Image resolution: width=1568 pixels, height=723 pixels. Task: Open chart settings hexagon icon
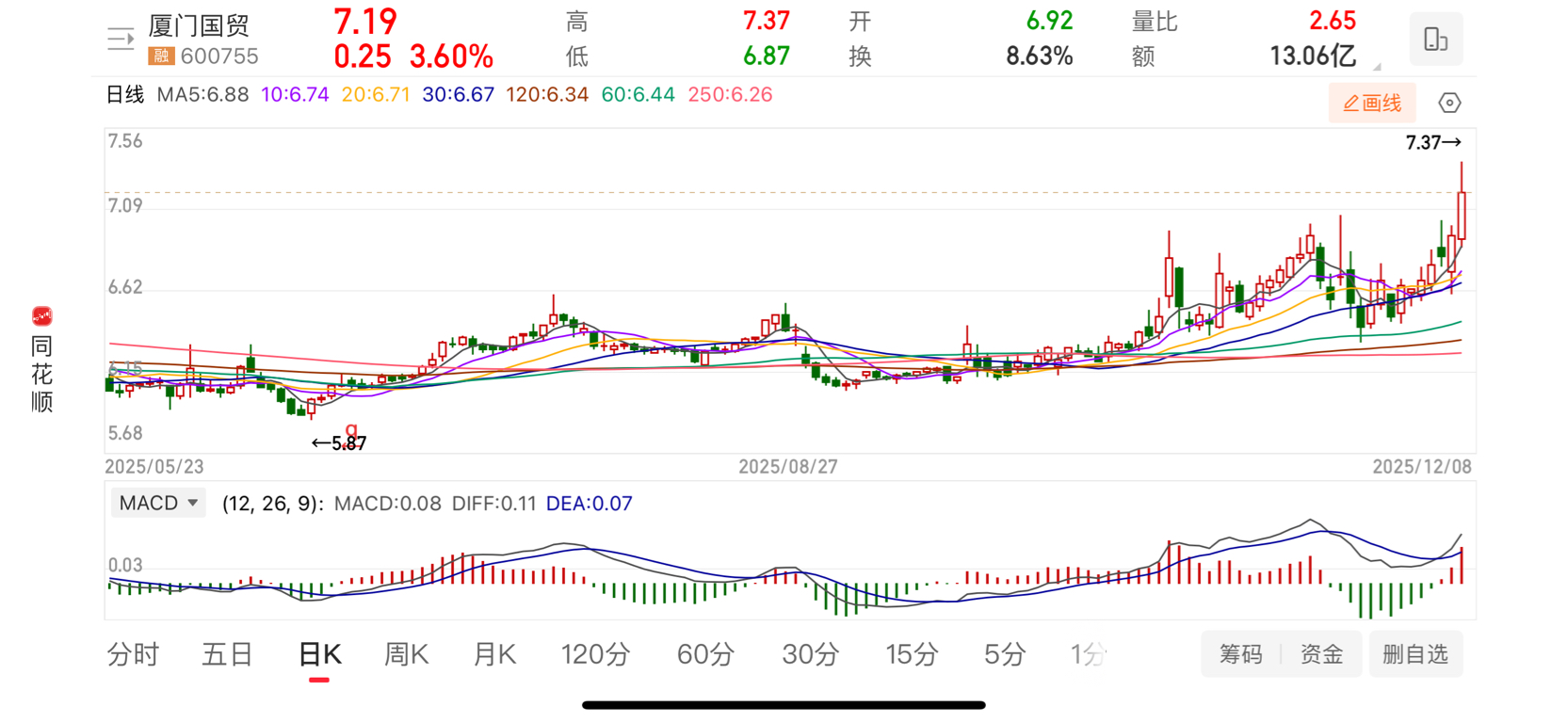[x=1449, y=103]
